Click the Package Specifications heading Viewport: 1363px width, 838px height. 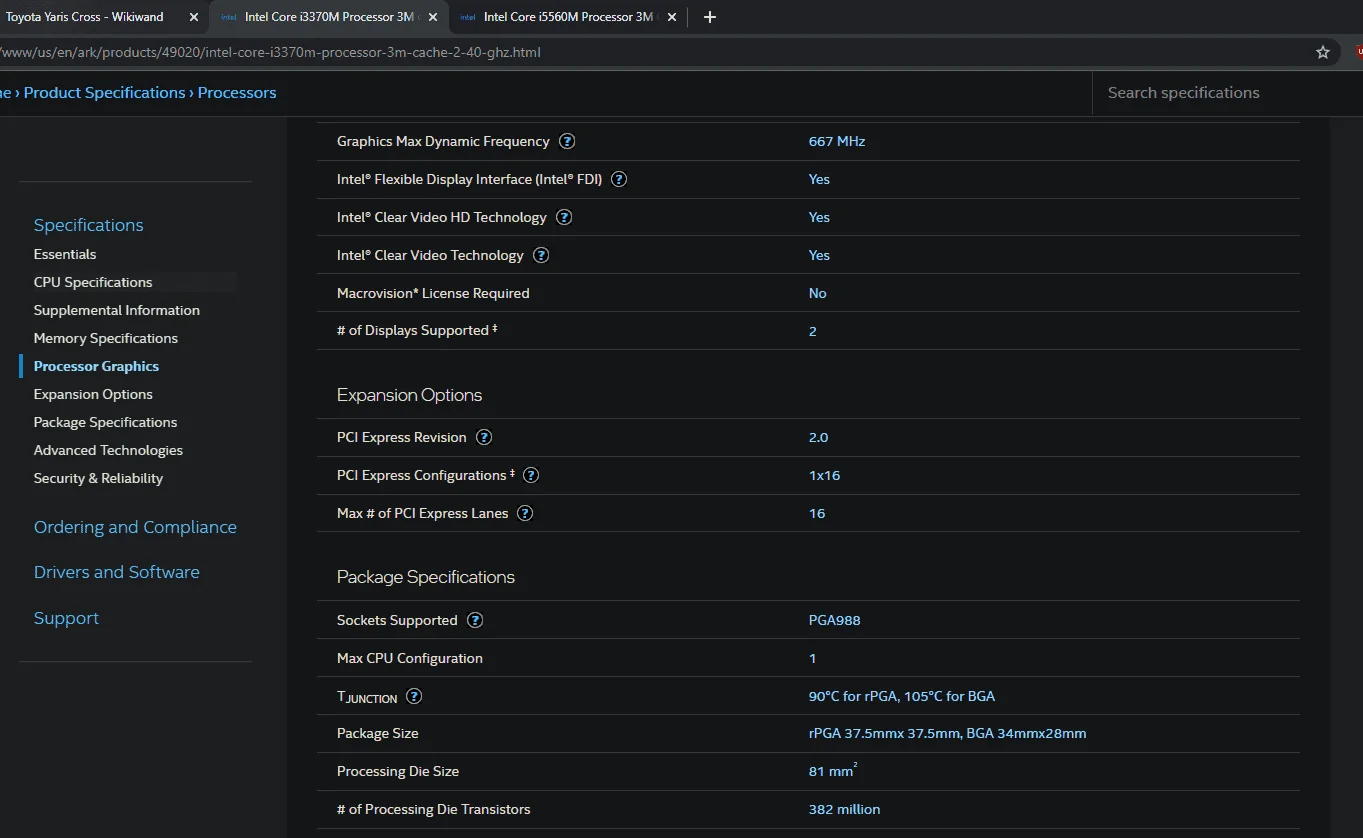tap(426, 577)
